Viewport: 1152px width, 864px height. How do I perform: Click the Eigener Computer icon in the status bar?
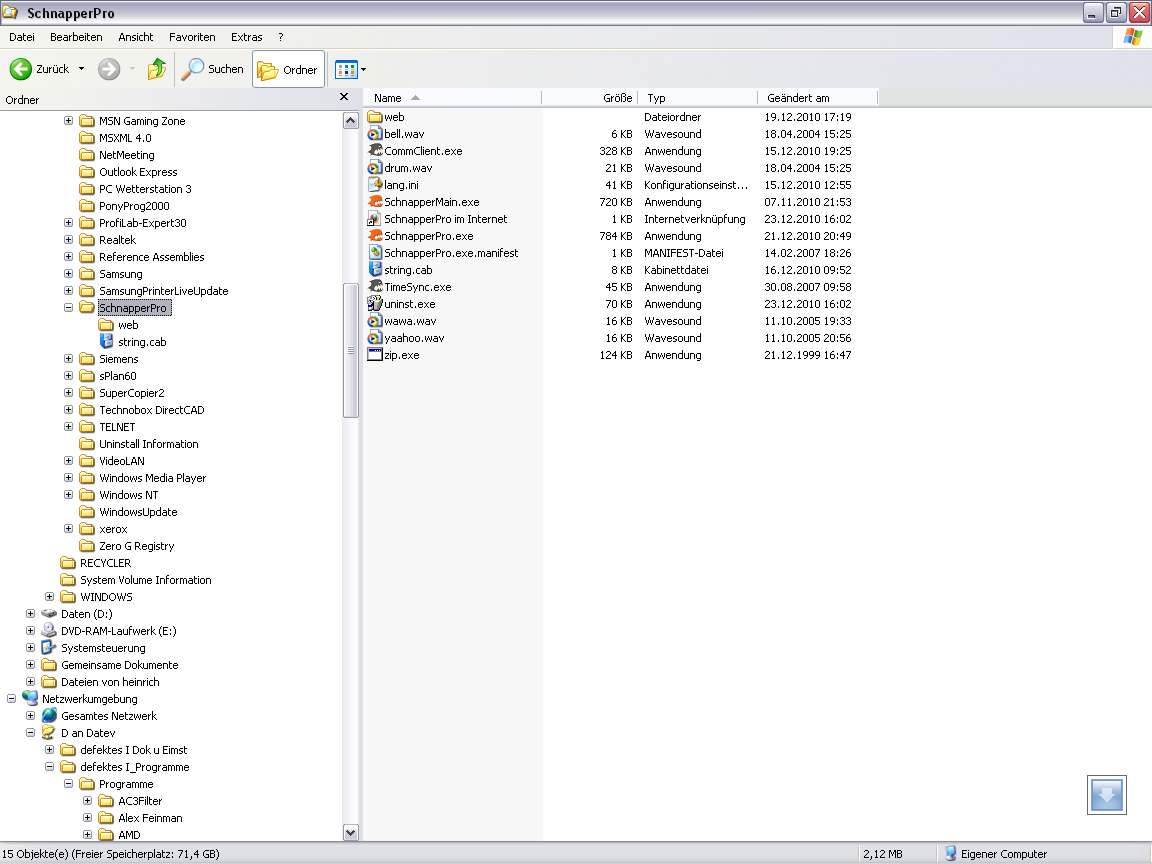pos(948,853)
